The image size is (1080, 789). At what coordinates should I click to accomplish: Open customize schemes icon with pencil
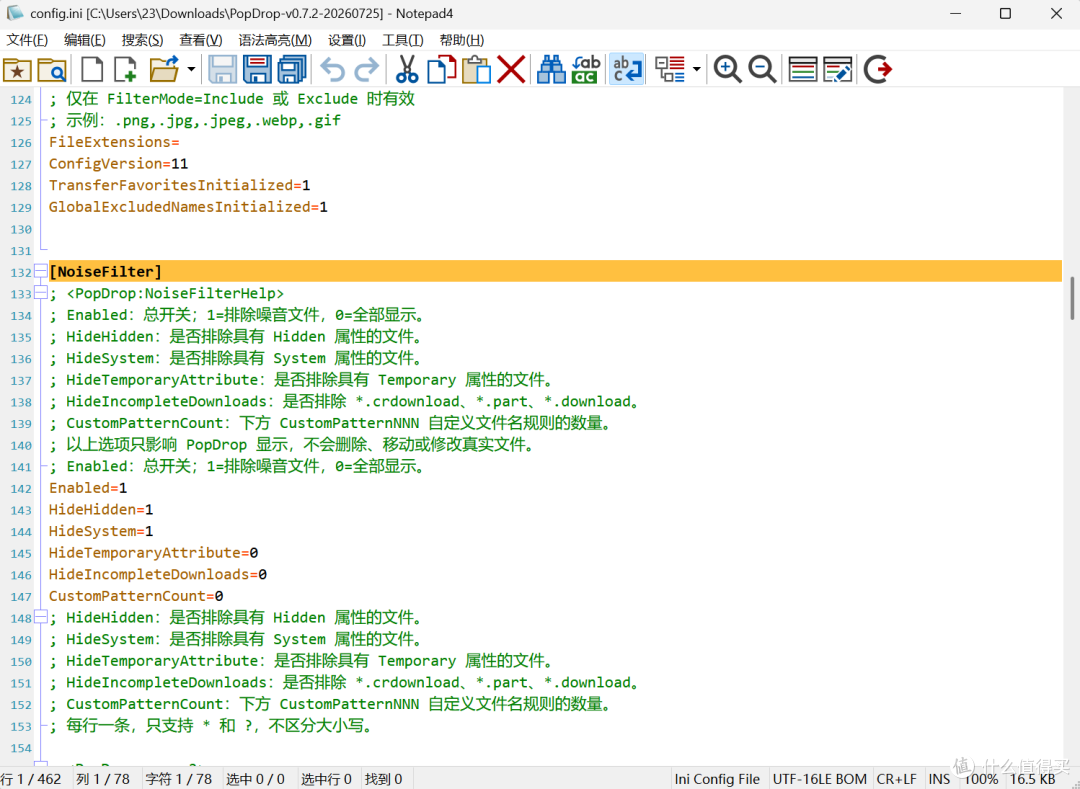point(837,70)
